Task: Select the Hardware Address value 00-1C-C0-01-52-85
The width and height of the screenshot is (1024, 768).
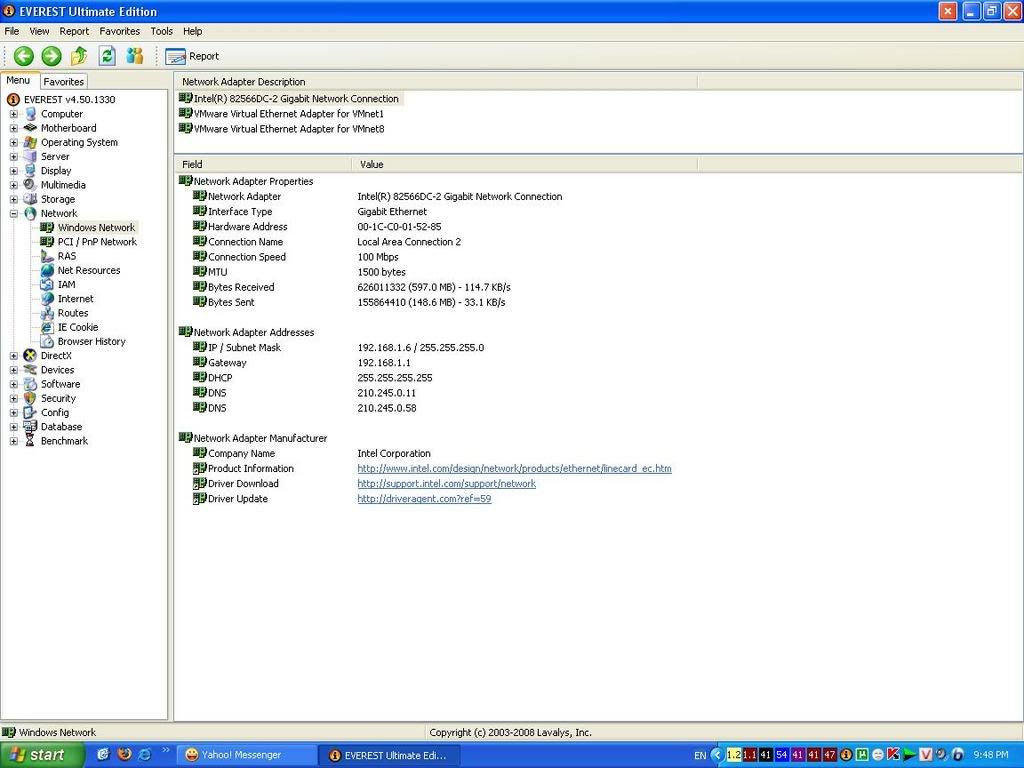Action: point(399,227)
